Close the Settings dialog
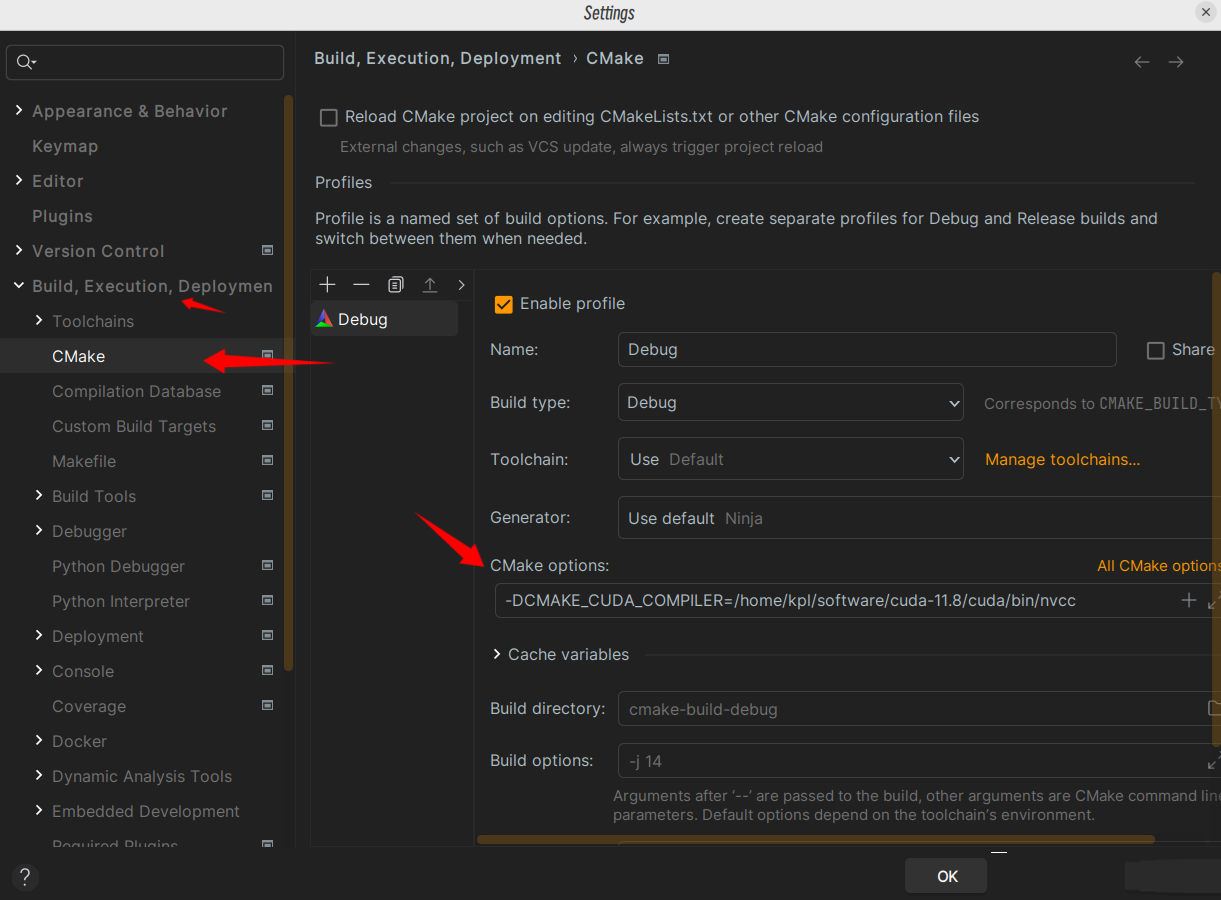 click(x=1205, y=12)
